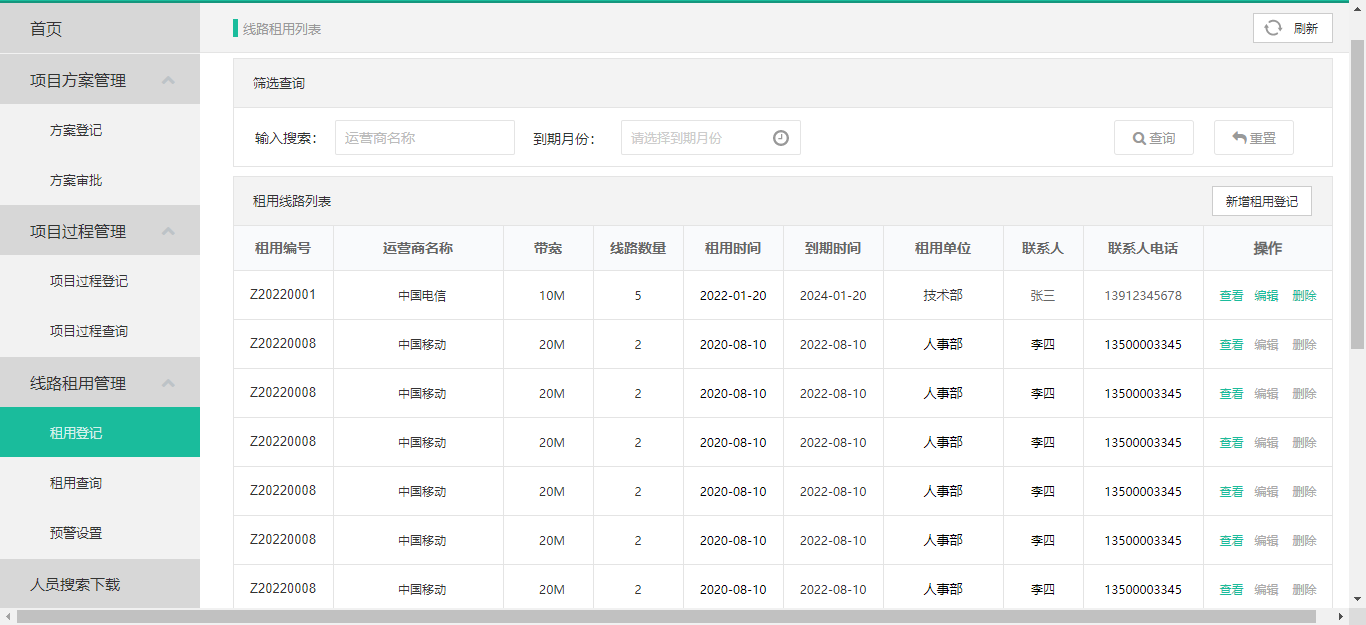1366x625 pixels.
Task: Click the 2024-01-20 expiry date cell
Action: coord(833,296)
